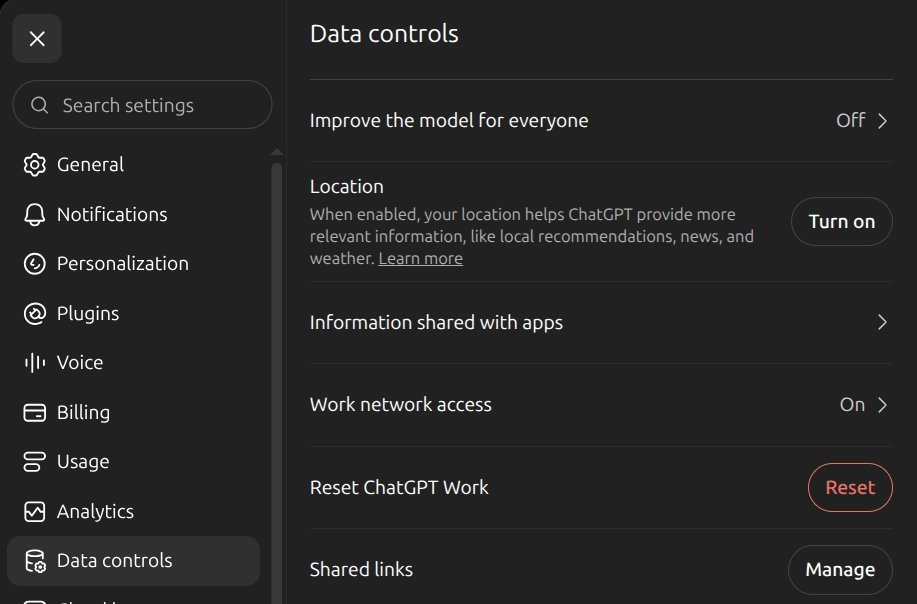Click the Analytics chart icon
Viewport: 917px width, 604px height.
pos(35,512)
